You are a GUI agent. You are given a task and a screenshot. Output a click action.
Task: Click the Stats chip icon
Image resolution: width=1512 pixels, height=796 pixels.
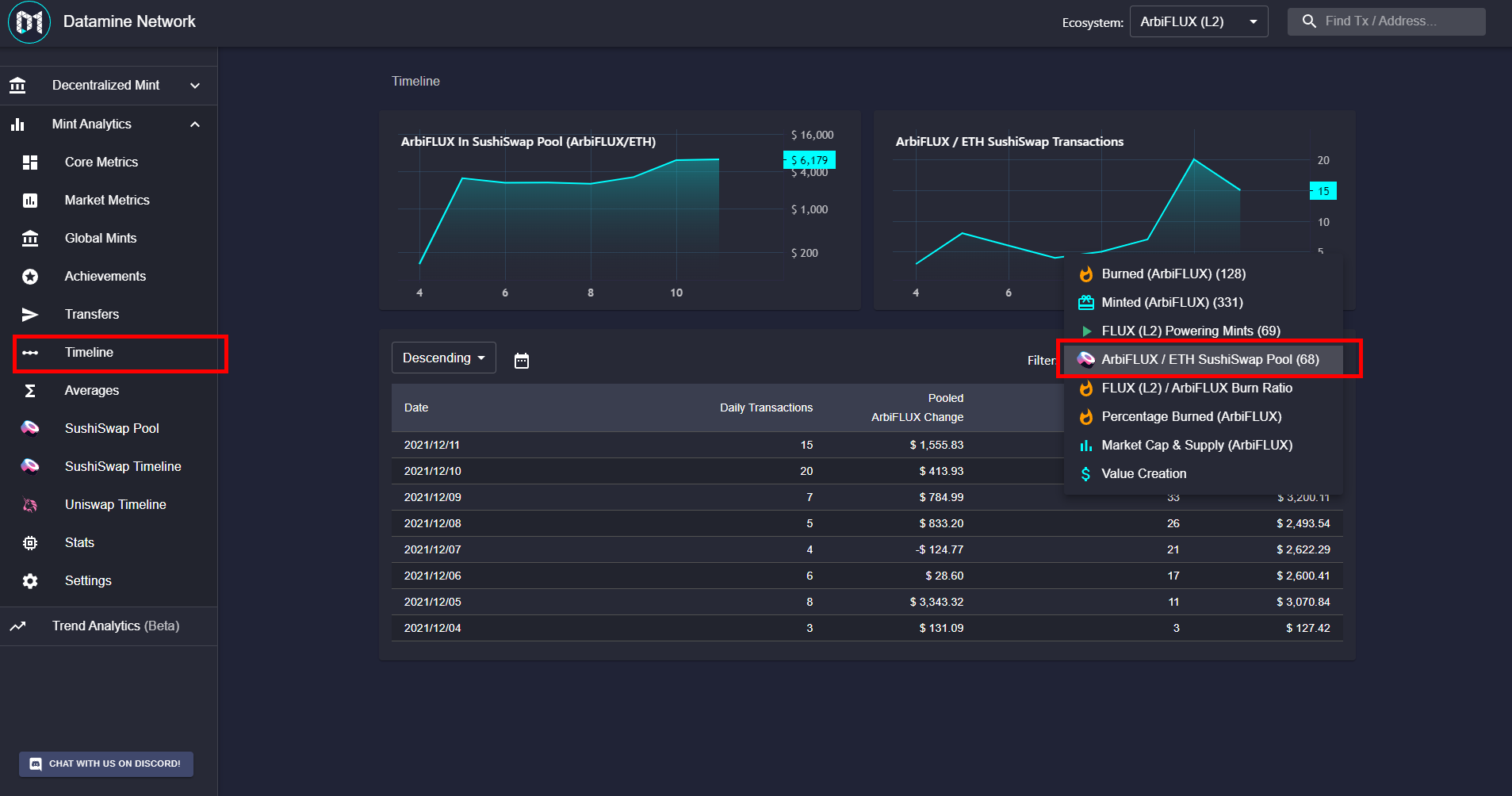coord(30,542)
